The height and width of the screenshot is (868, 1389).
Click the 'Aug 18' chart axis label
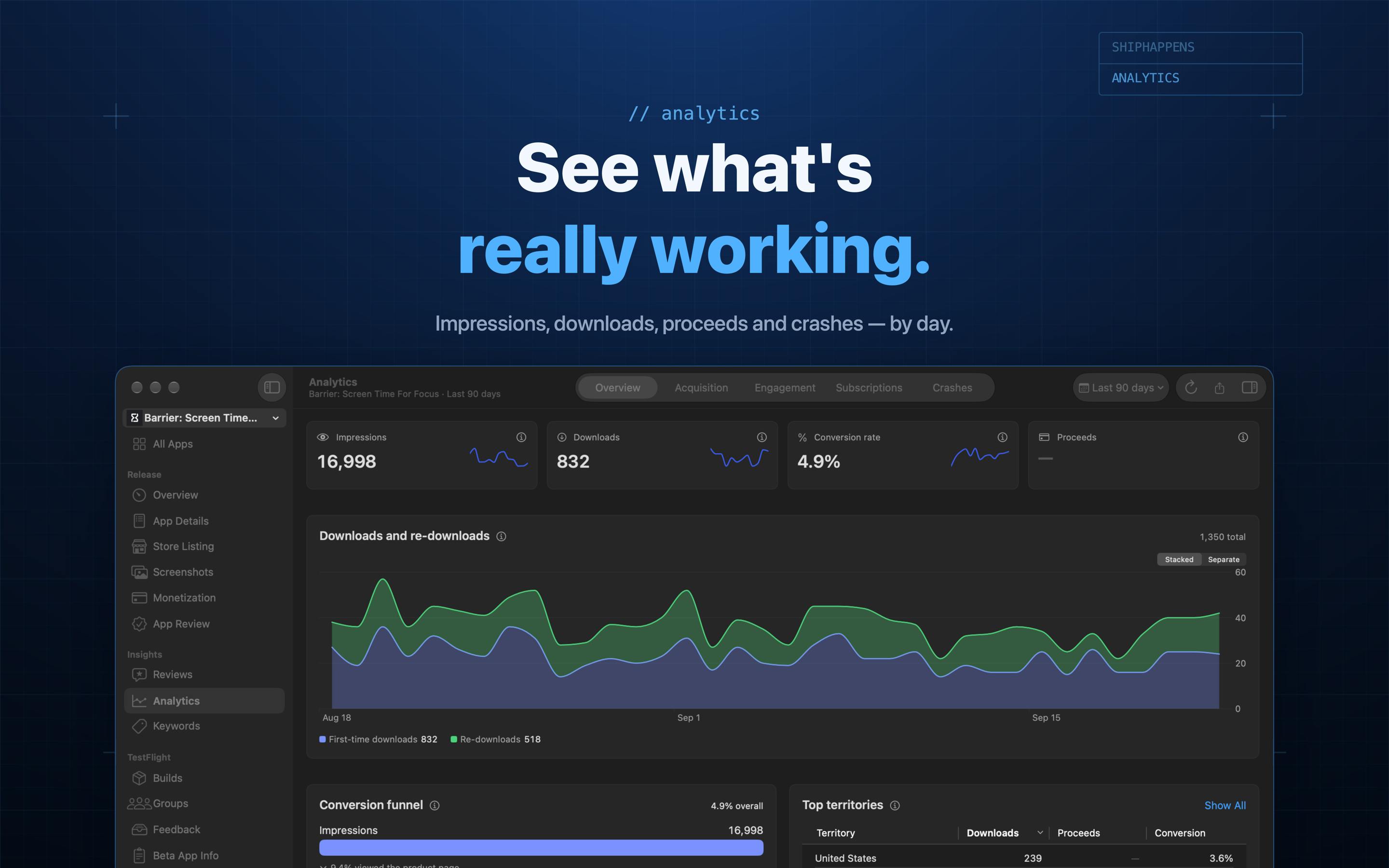(336, 718)
